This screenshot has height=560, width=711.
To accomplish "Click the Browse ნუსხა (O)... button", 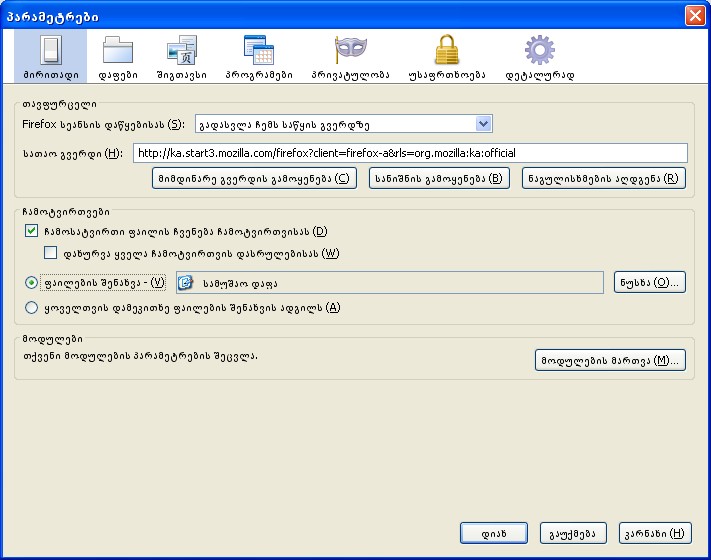I will 650,282.
